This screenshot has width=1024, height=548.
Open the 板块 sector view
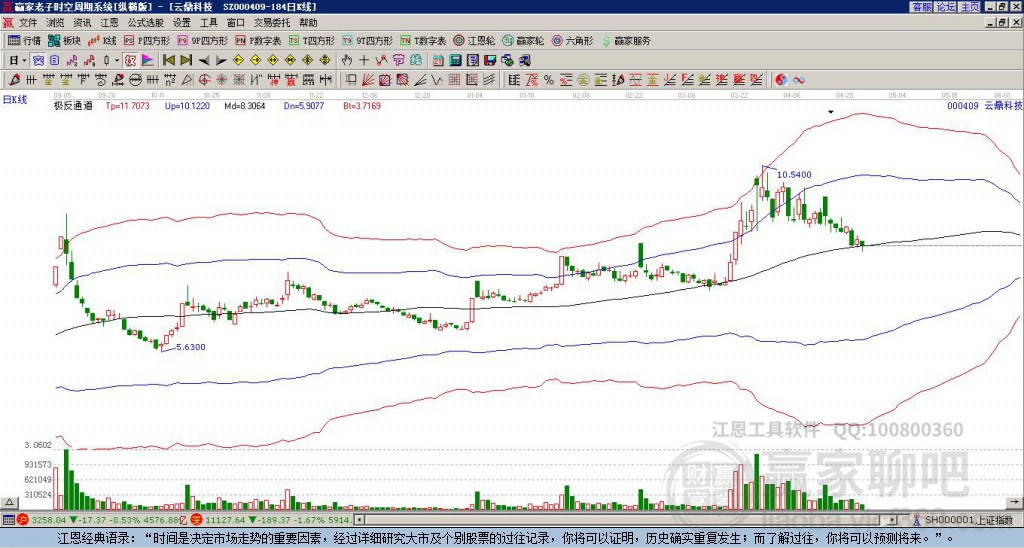click(64, 40)
